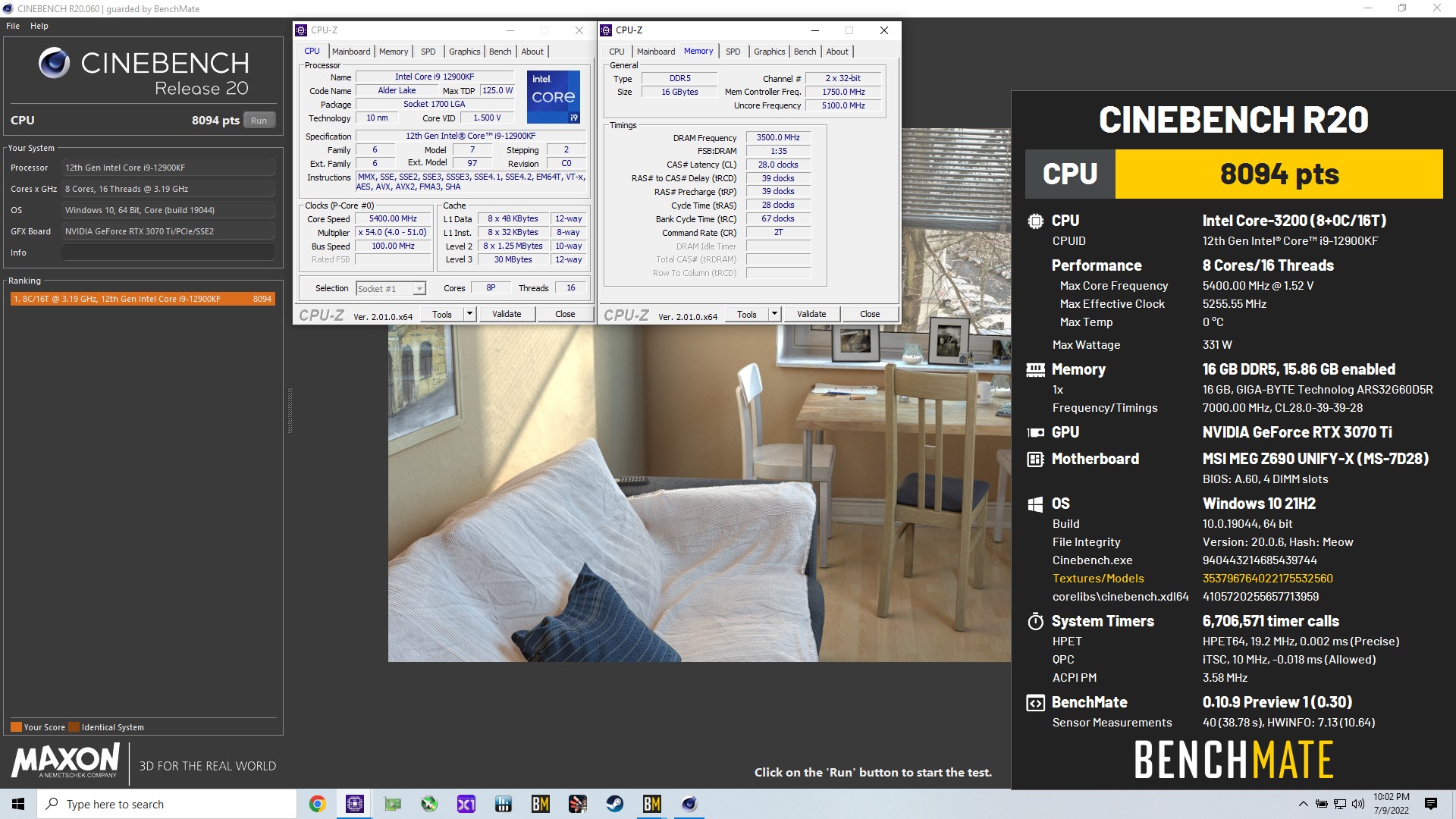Open the first BM BenchMate taskbar icon
This screenshot has height=819, width=1456.
tap(541, 804)
